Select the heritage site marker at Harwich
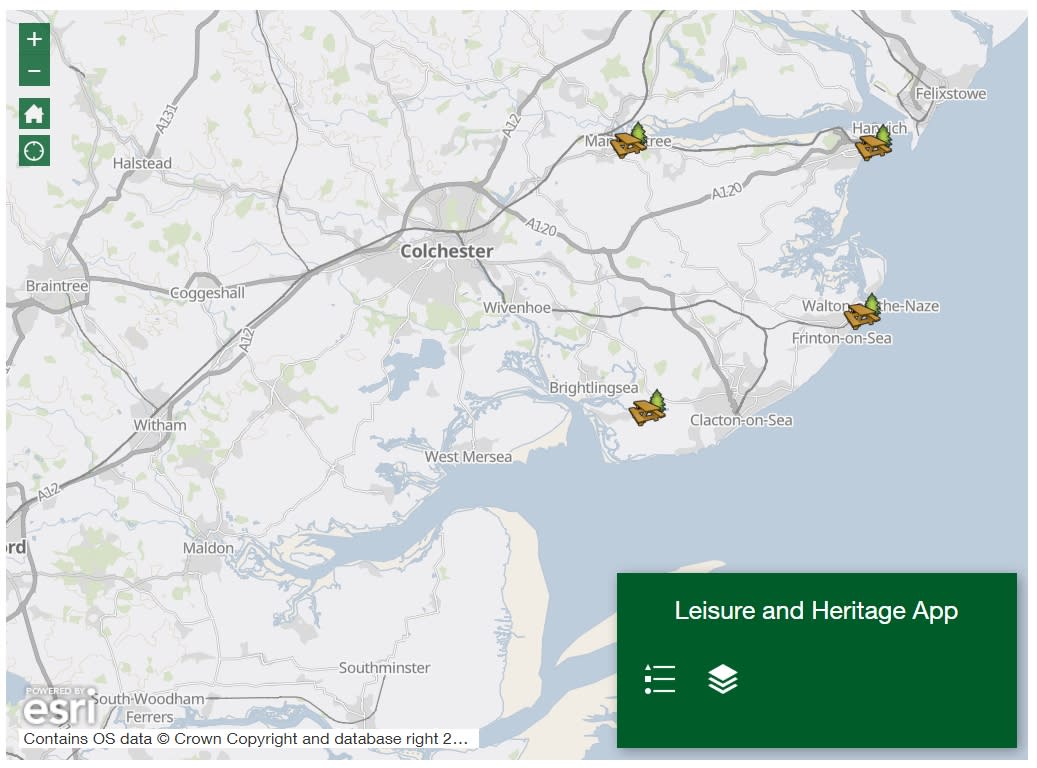 (x=872, y=146)
